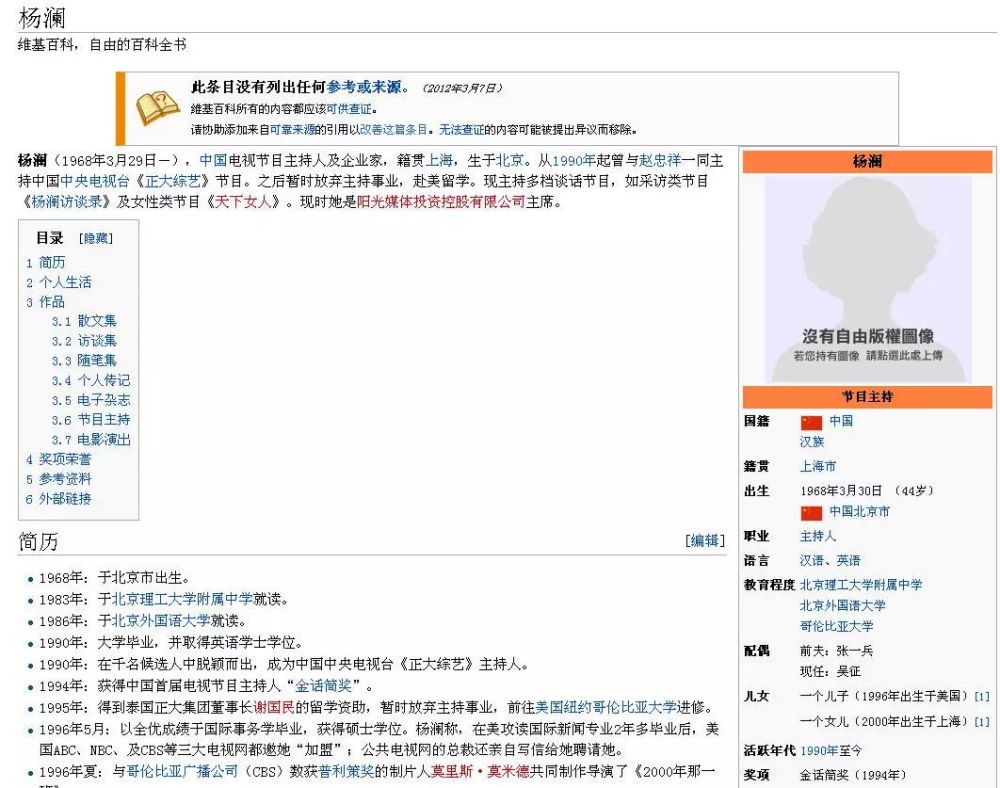
Task: Open the red 谢国民 link
Action: pos(274,708)
